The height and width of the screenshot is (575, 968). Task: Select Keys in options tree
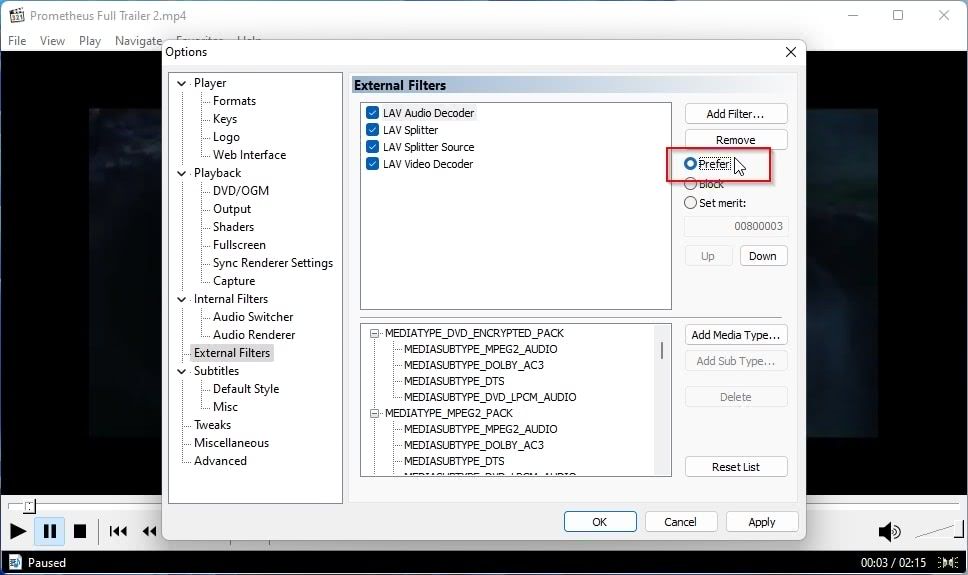pyautogui.click(x=225, y=119)
